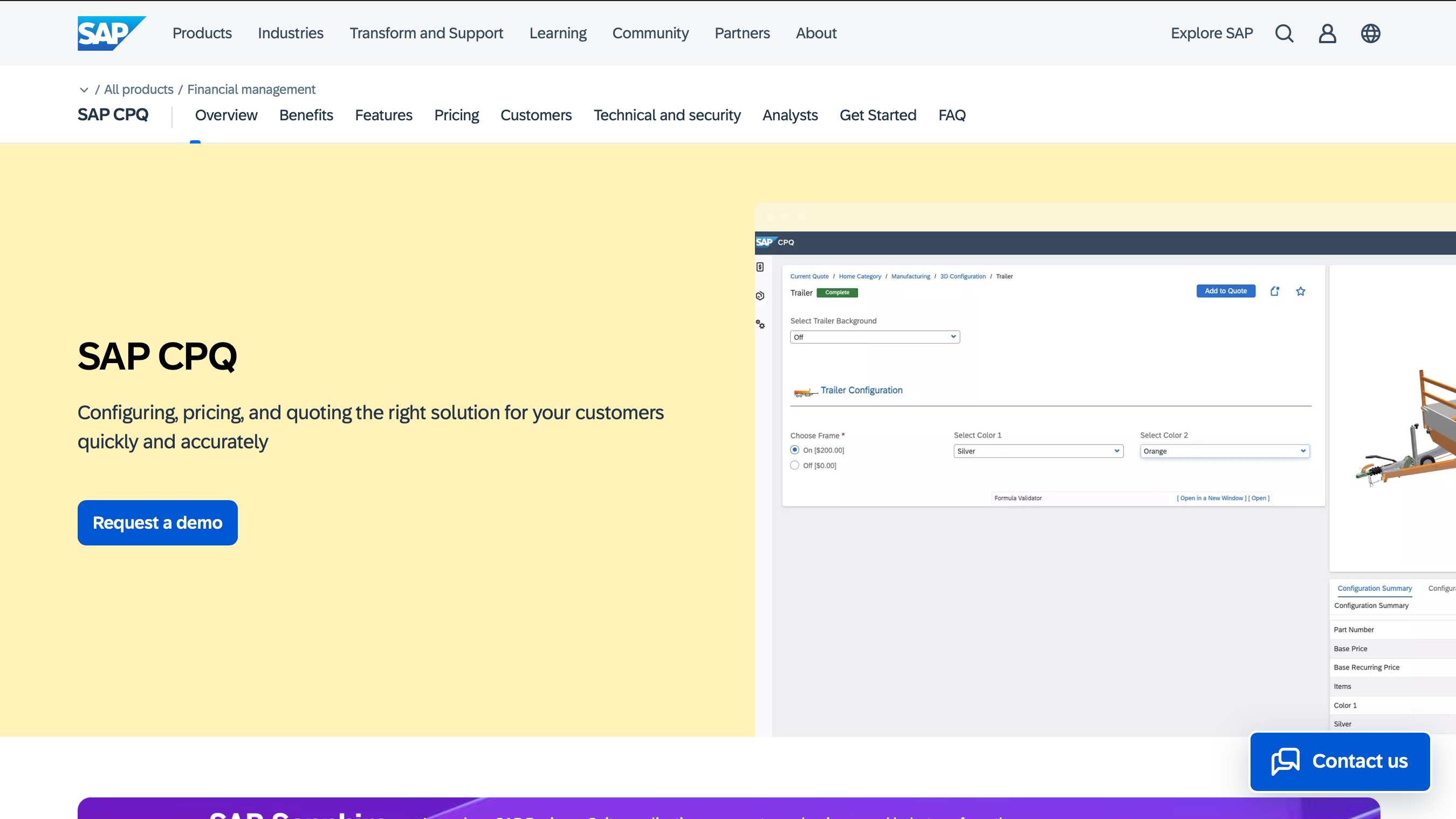The height and width of the screenshot is (819, 1456).
Task: Go to the Overview section tab
Action: point(226,115)
